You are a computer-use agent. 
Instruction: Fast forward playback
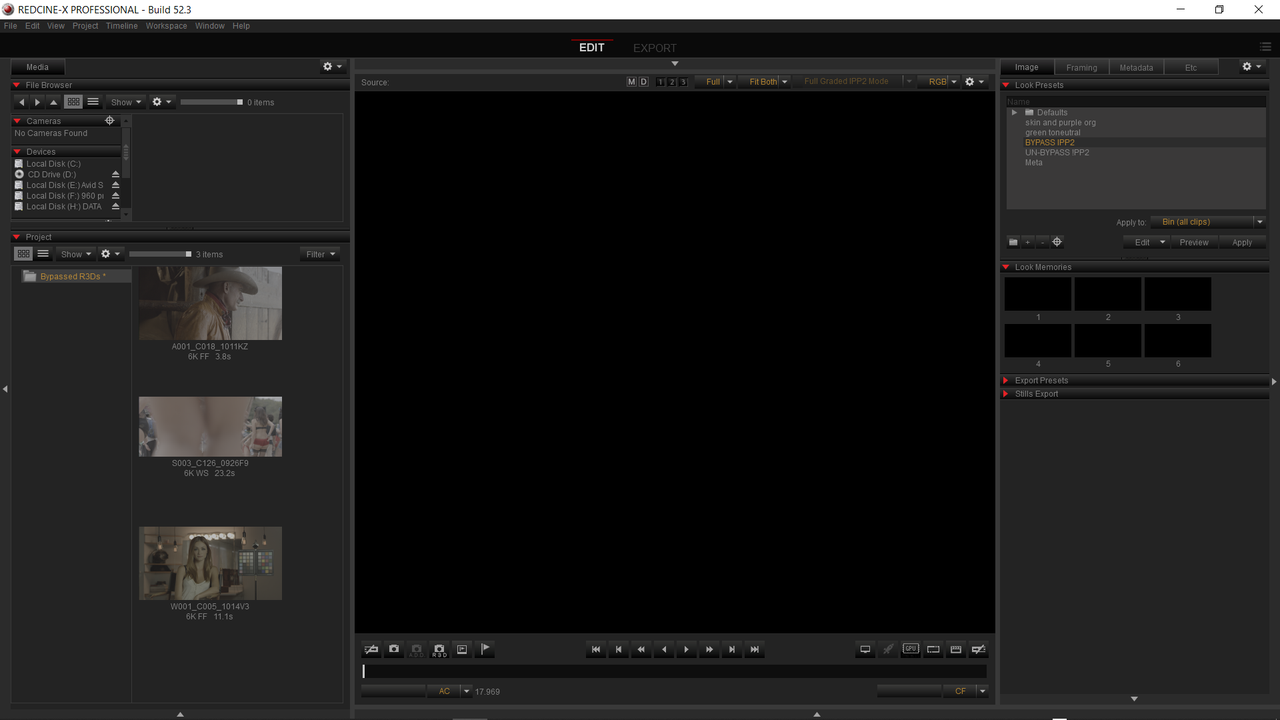tap(709, 649)
